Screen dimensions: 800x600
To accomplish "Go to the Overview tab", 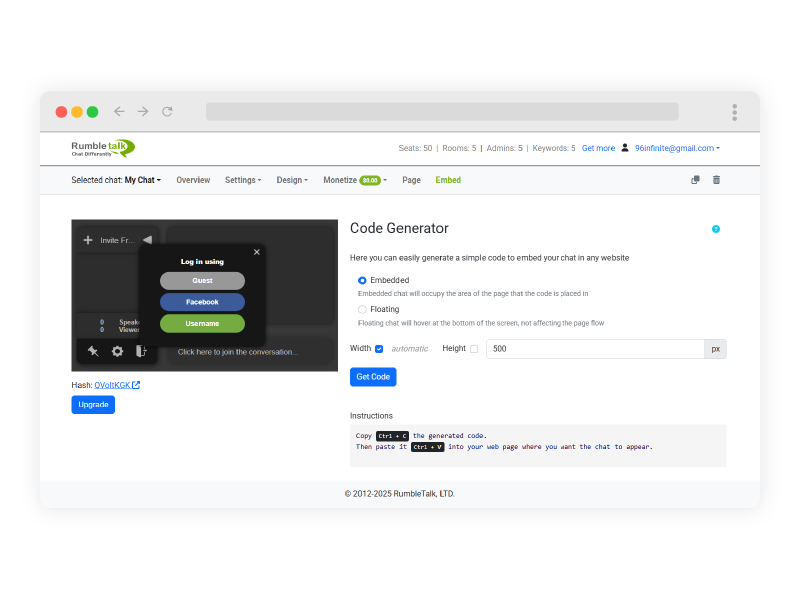I will click(193, 180).
